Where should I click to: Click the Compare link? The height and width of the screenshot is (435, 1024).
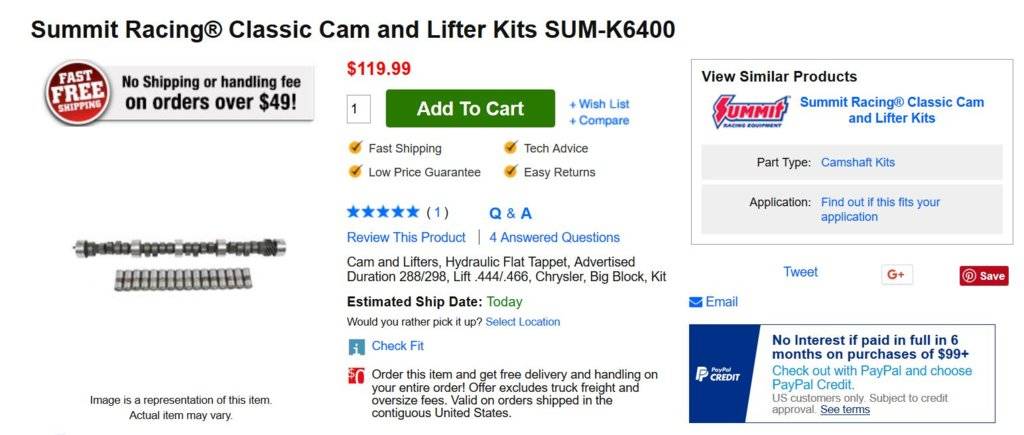pos(599,121)
